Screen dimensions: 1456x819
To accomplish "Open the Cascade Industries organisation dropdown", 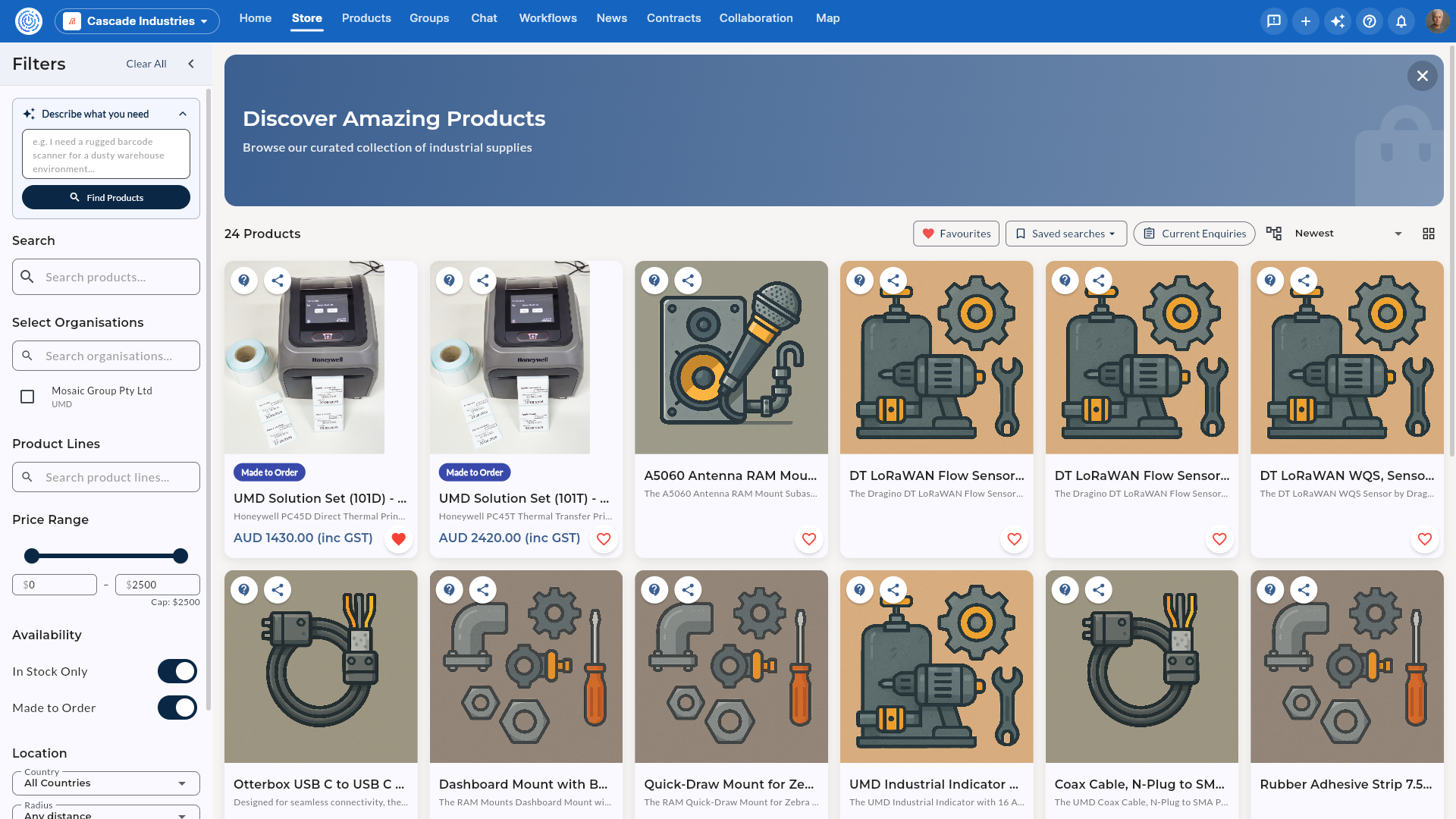I will (x=137, y=21).
